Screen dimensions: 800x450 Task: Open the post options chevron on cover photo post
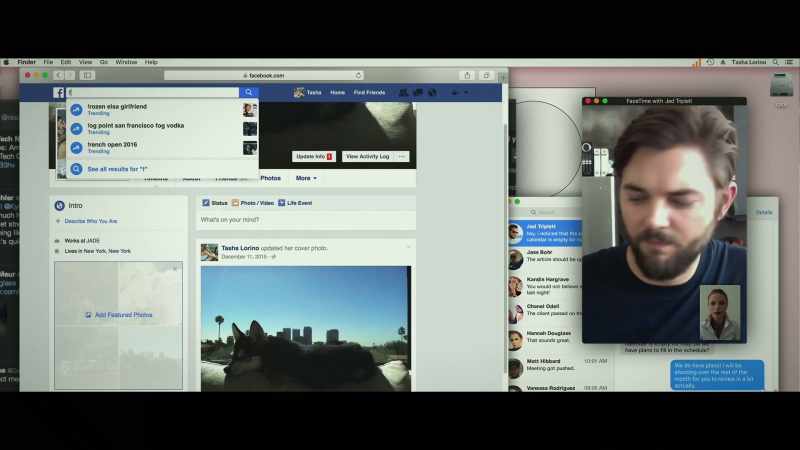click(408, 247)
